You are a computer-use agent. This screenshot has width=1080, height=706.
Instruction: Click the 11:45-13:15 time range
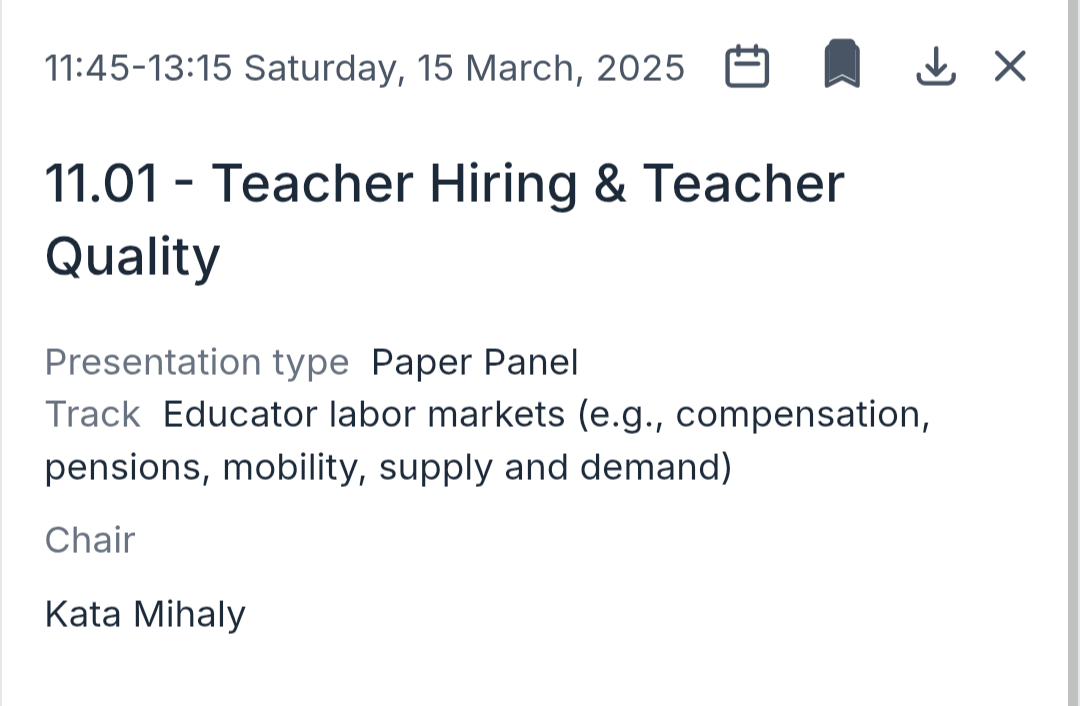138,68
